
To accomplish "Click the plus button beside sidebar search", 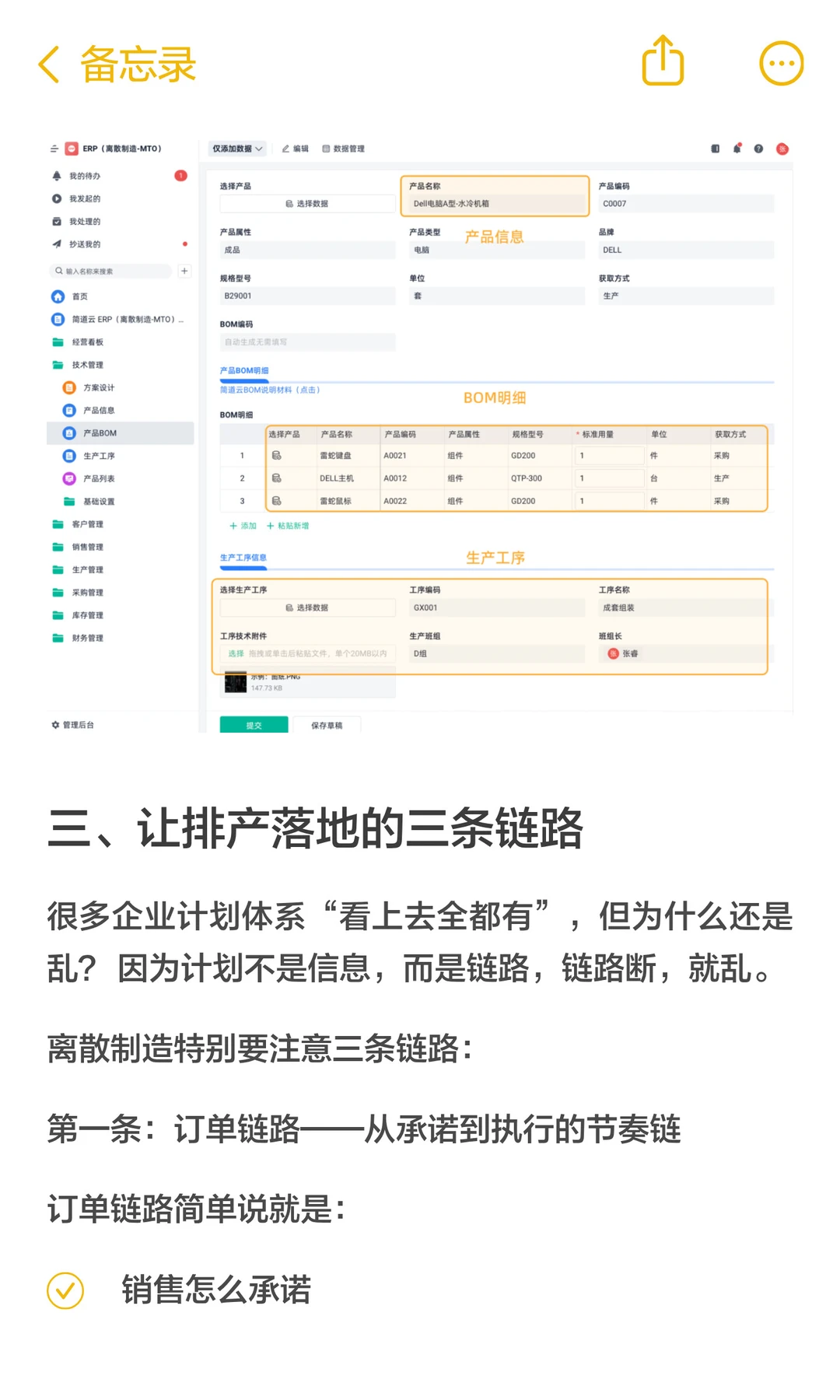I will pos(184,271).
